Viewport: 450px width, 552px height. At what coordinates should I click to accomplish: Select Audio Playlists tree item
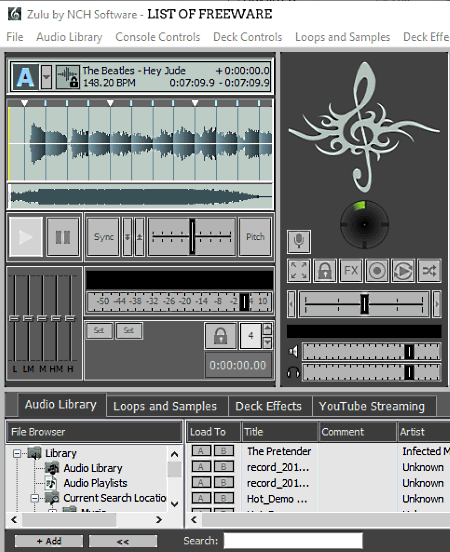[x=95, y=483]
